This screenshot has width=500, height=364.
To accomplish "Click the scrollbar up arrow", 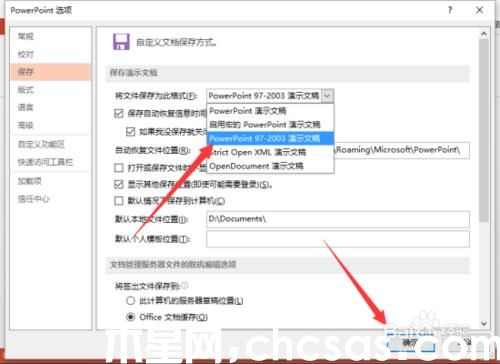I will point(484,34).
